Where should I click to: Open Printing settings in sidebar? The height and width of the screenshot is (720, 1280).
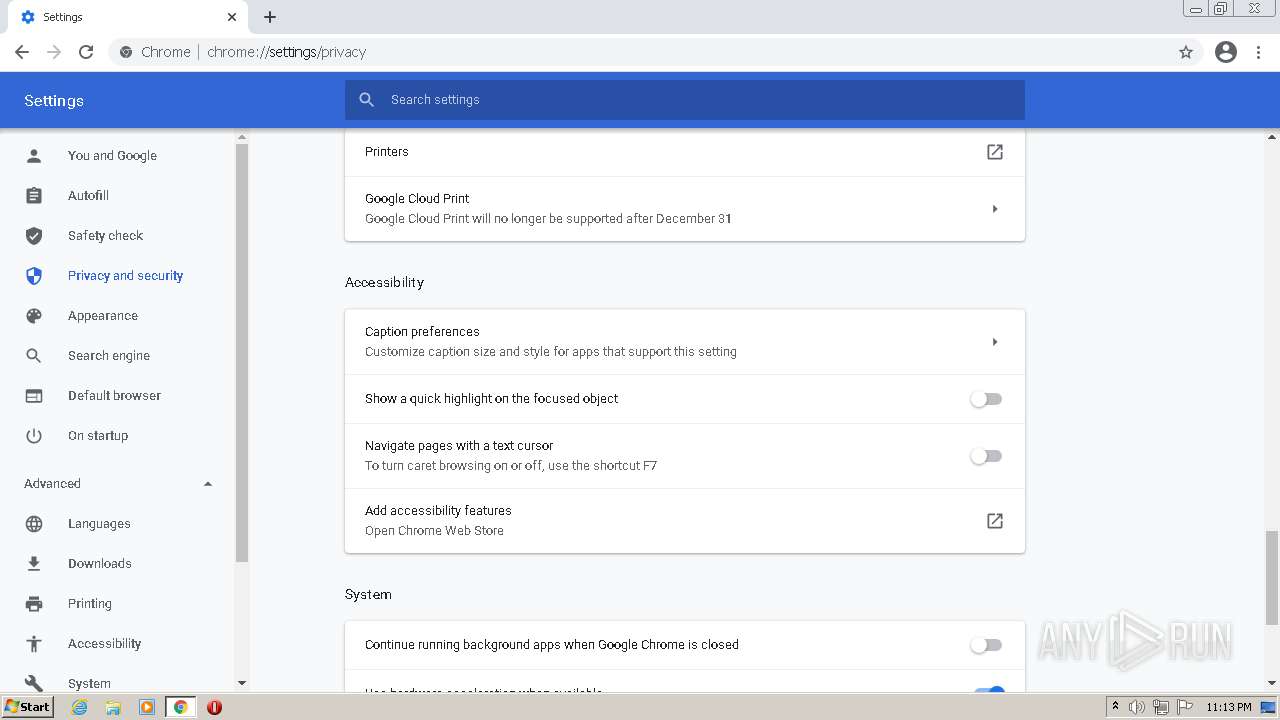[90, 603]
